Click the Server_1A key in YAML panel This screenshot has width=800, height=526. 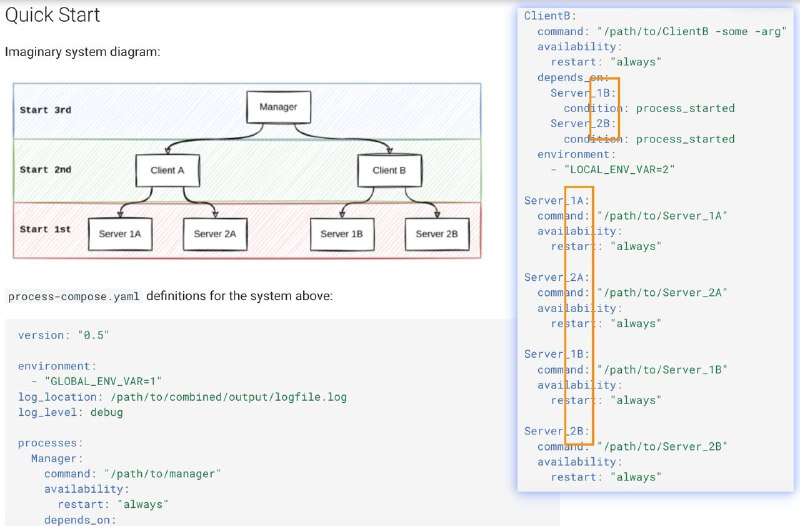[x=557, y=201]
